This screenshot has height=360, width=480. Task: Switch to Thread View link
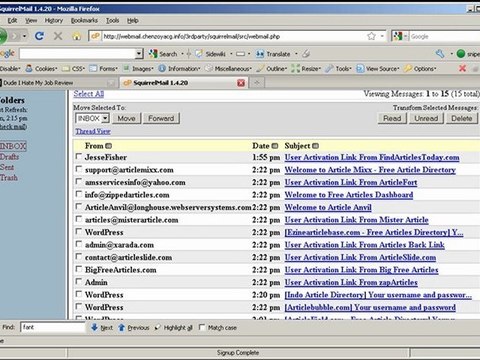click(x=93, y=131)
